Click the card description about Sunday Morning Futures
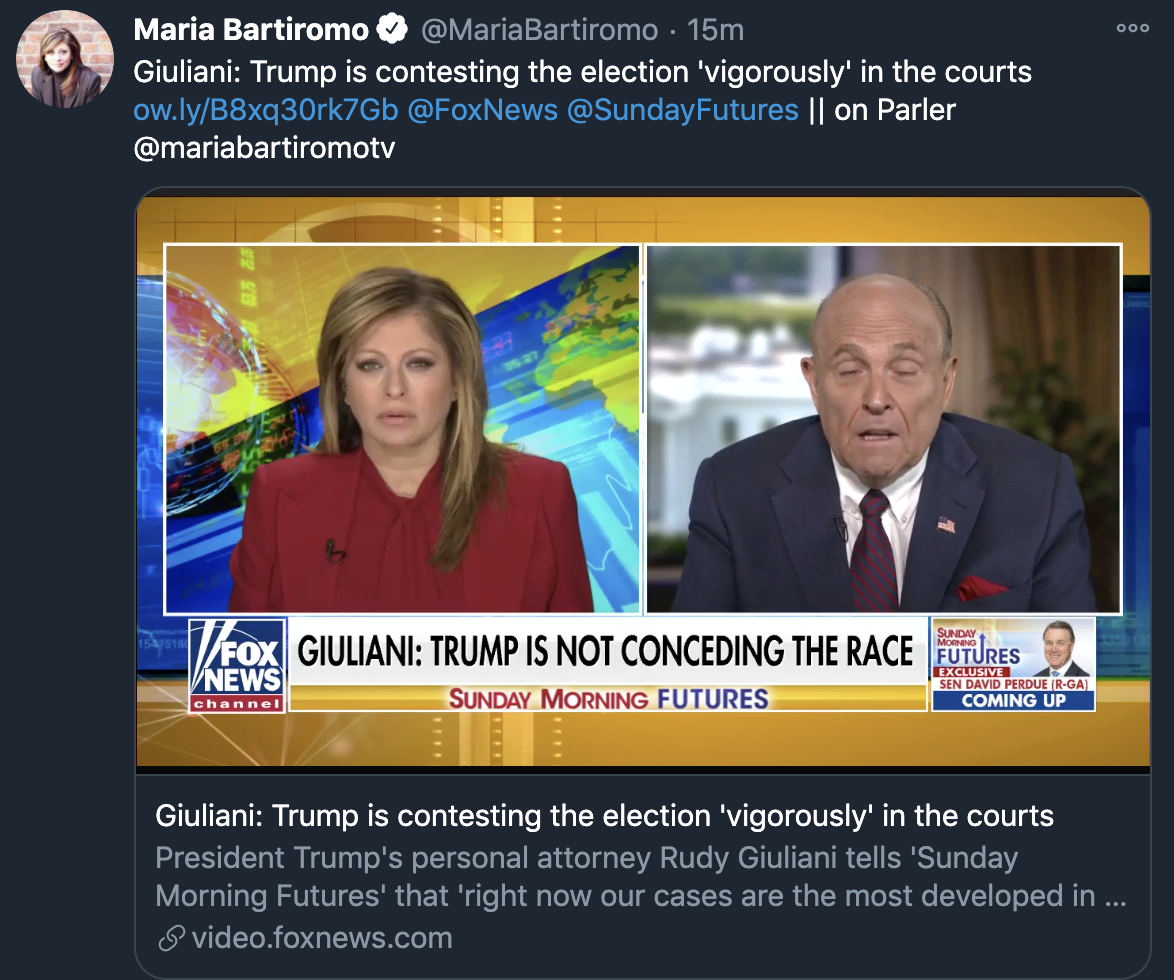Screen dimensions: 1174x980 point(641,876)
